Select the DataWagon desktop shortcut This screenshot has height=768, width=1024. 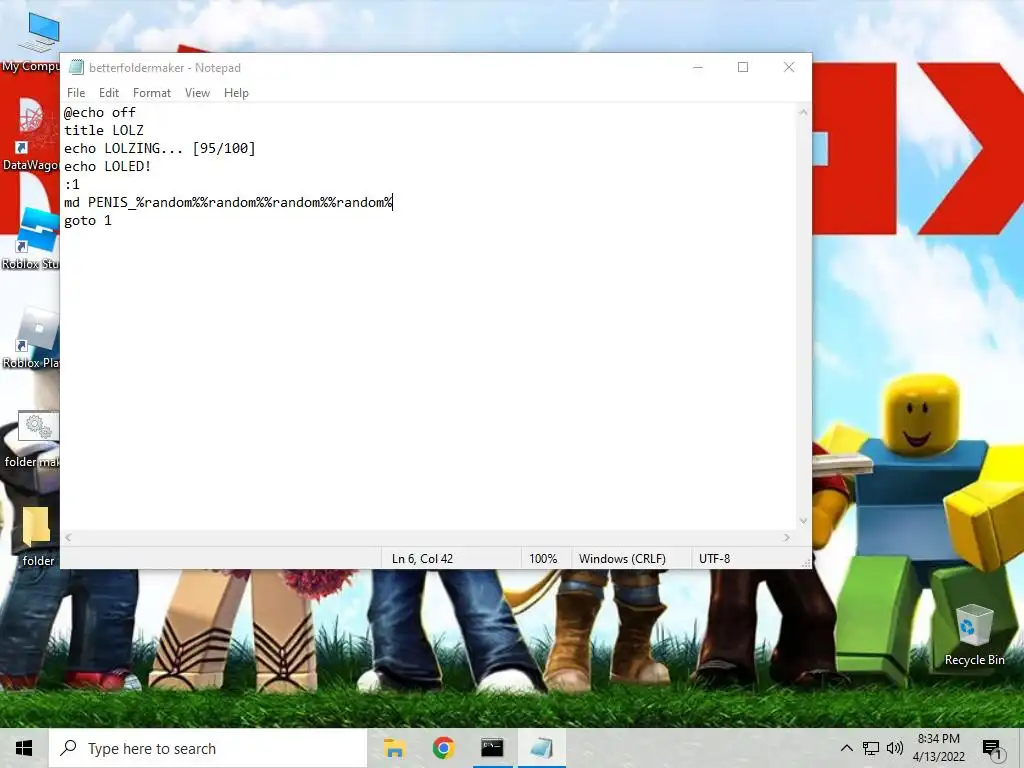tap(30, 135)
